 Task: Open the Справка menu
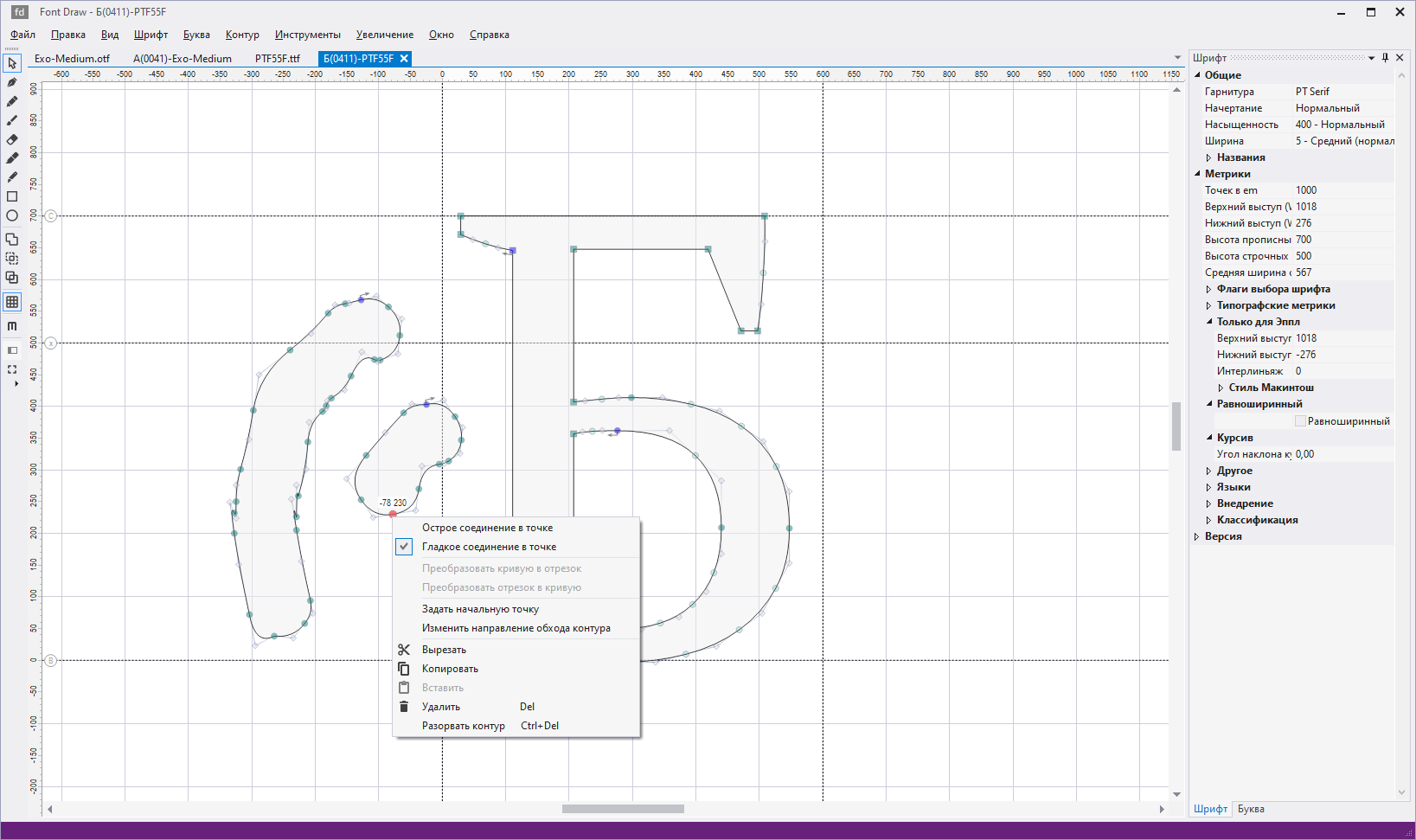pyautogui.click(x=490, y=35)
